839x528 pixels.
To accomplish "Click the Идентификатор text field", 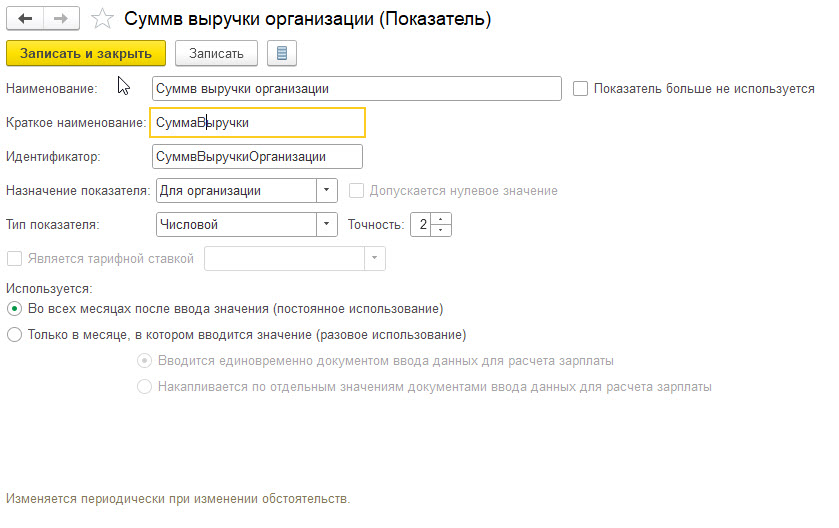I will [256, 157].
